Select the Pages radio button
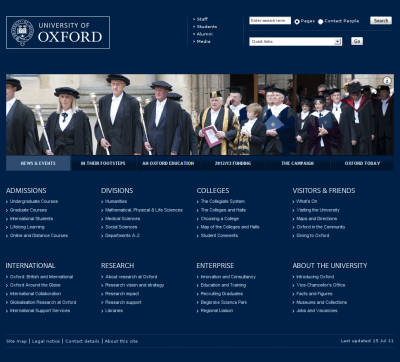This screenshot has height=362, width=400. pos(297,21)
